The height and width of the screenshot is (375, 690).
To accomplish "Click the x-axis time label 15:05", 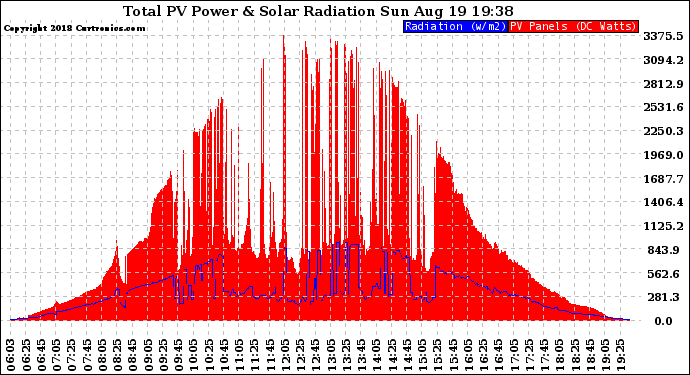I will (x=422, y=355).
